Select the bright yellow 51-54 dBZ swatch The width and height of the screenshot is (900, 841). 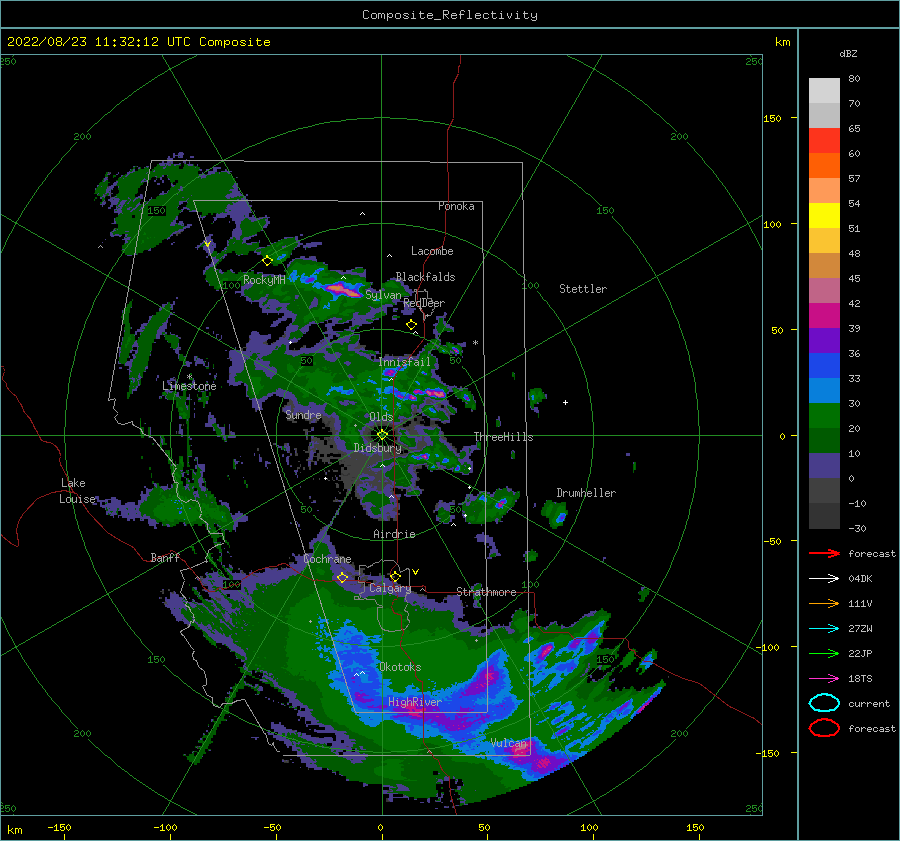(824, 215)
